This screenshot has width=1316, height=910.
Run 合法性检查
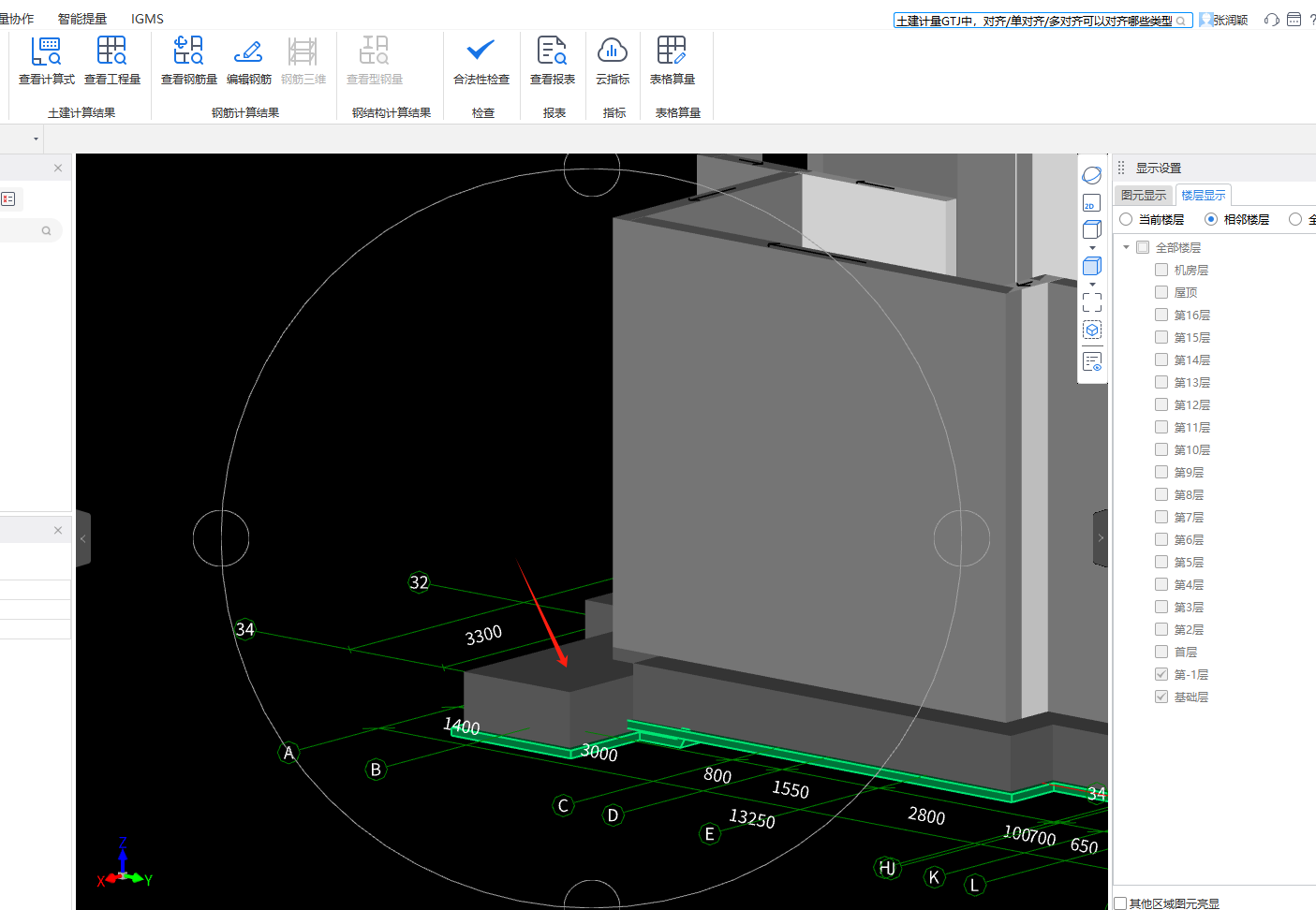[481, 61]
